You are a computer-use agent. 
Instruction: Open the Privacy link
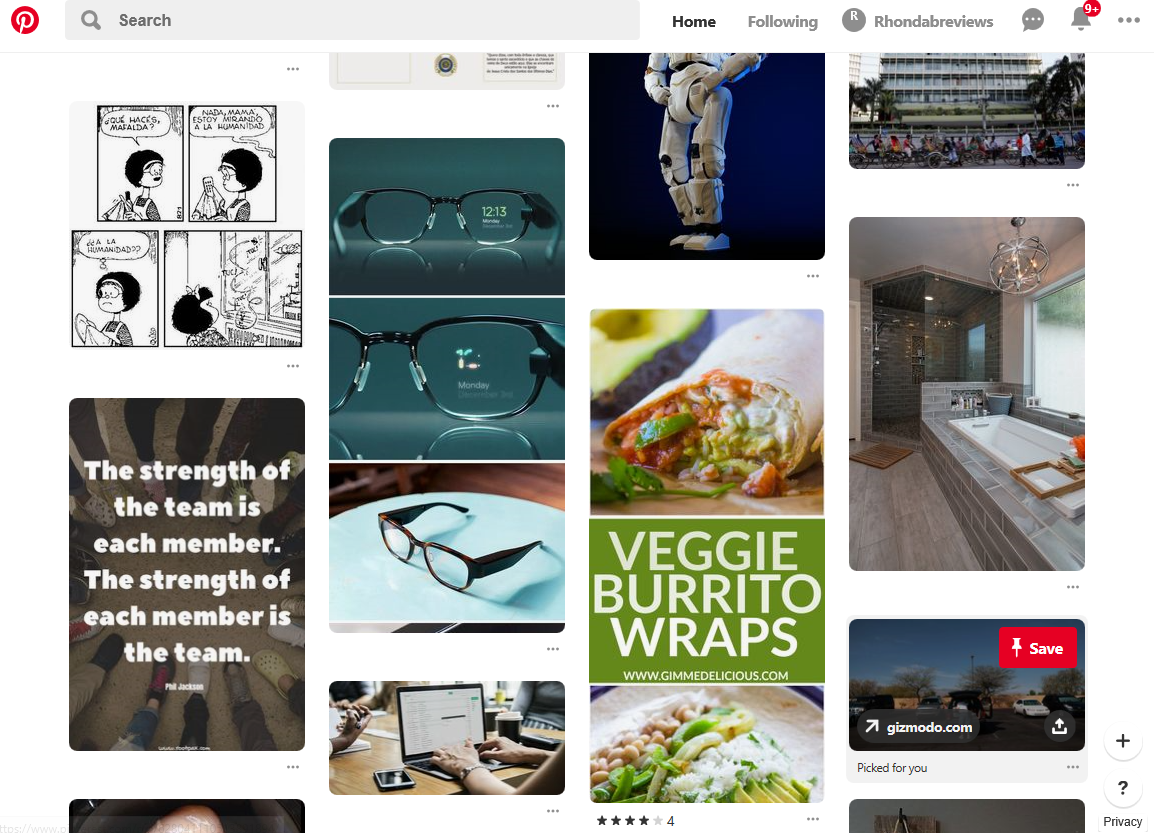point(1122,821)
